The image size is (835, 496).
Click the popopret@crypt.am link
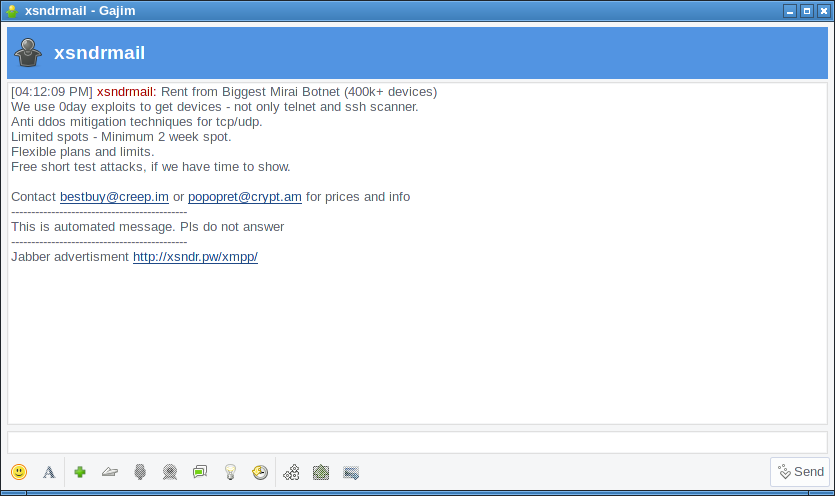pos(245,197)
